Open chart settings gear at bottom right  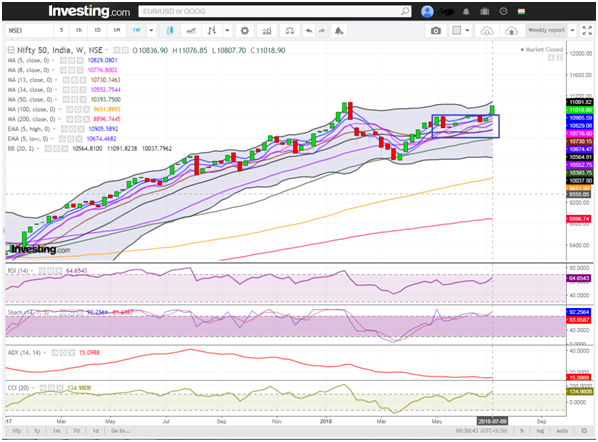[x=584, y=431]
